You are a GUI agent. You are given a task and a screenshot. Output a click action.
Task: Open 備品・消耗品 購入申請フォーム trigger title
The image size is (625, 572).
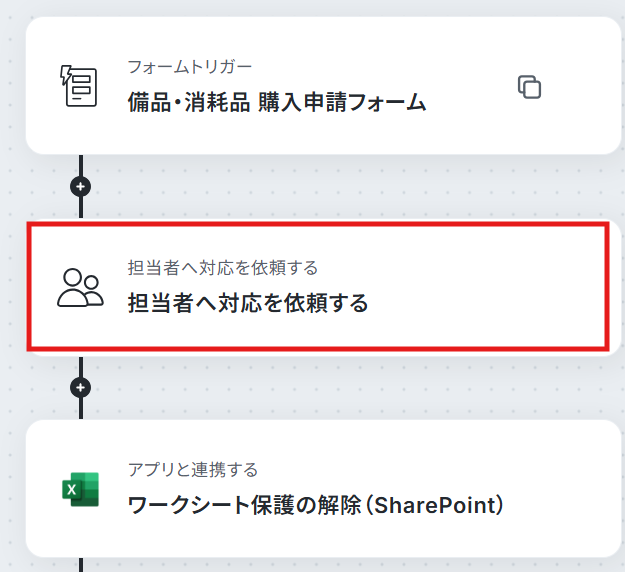click(277, 102)
